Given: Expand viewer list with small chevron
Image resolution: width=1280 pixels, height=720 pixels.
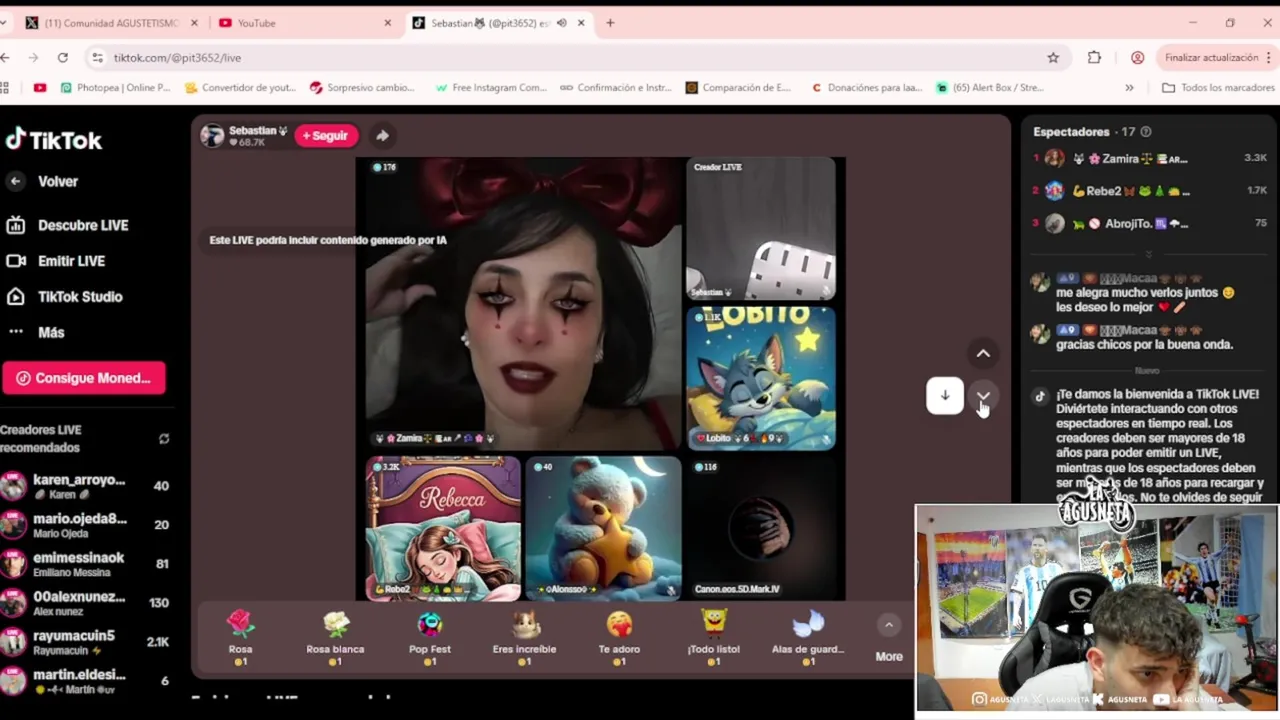Looking at the screenshot, I should coord(1149,255).
